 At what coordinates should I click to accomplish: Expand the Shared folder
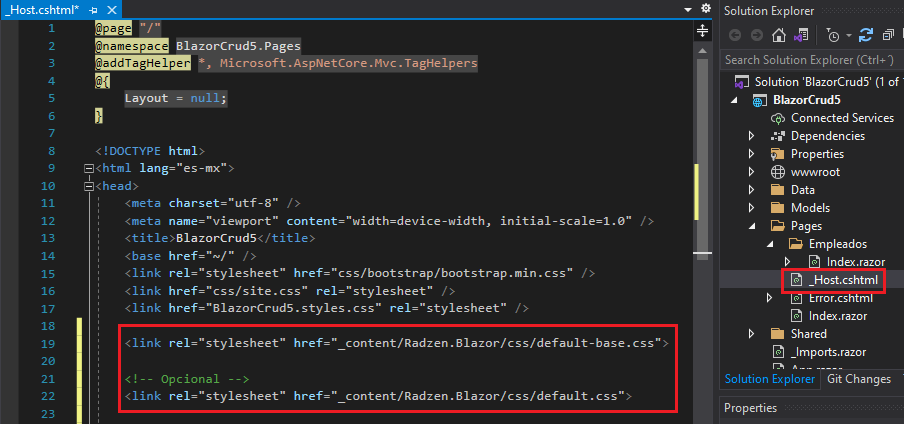[751, 334]
